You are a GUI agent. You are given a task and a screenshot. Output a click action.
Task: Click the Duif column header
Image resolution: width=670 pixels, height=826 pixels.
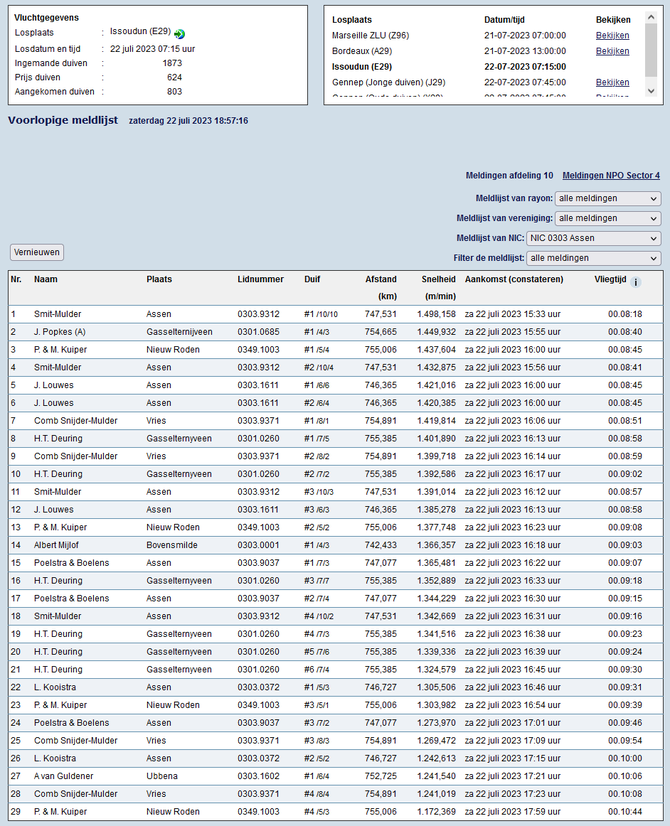click(312, 279)
